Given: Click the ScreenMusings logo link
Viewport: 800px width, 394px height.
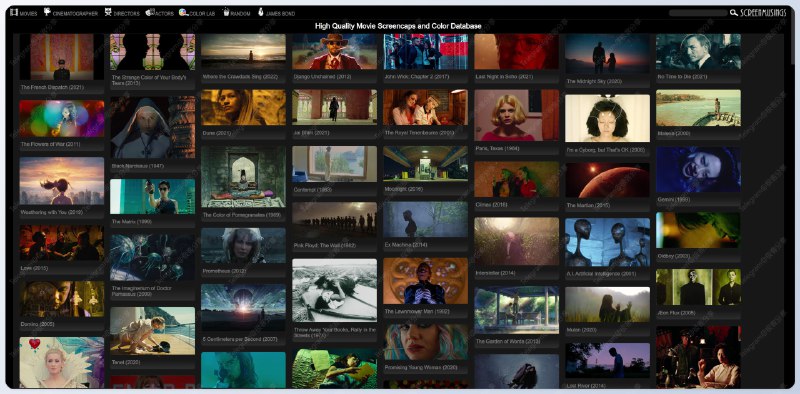Looking at the screenshot, I should 763,13.
